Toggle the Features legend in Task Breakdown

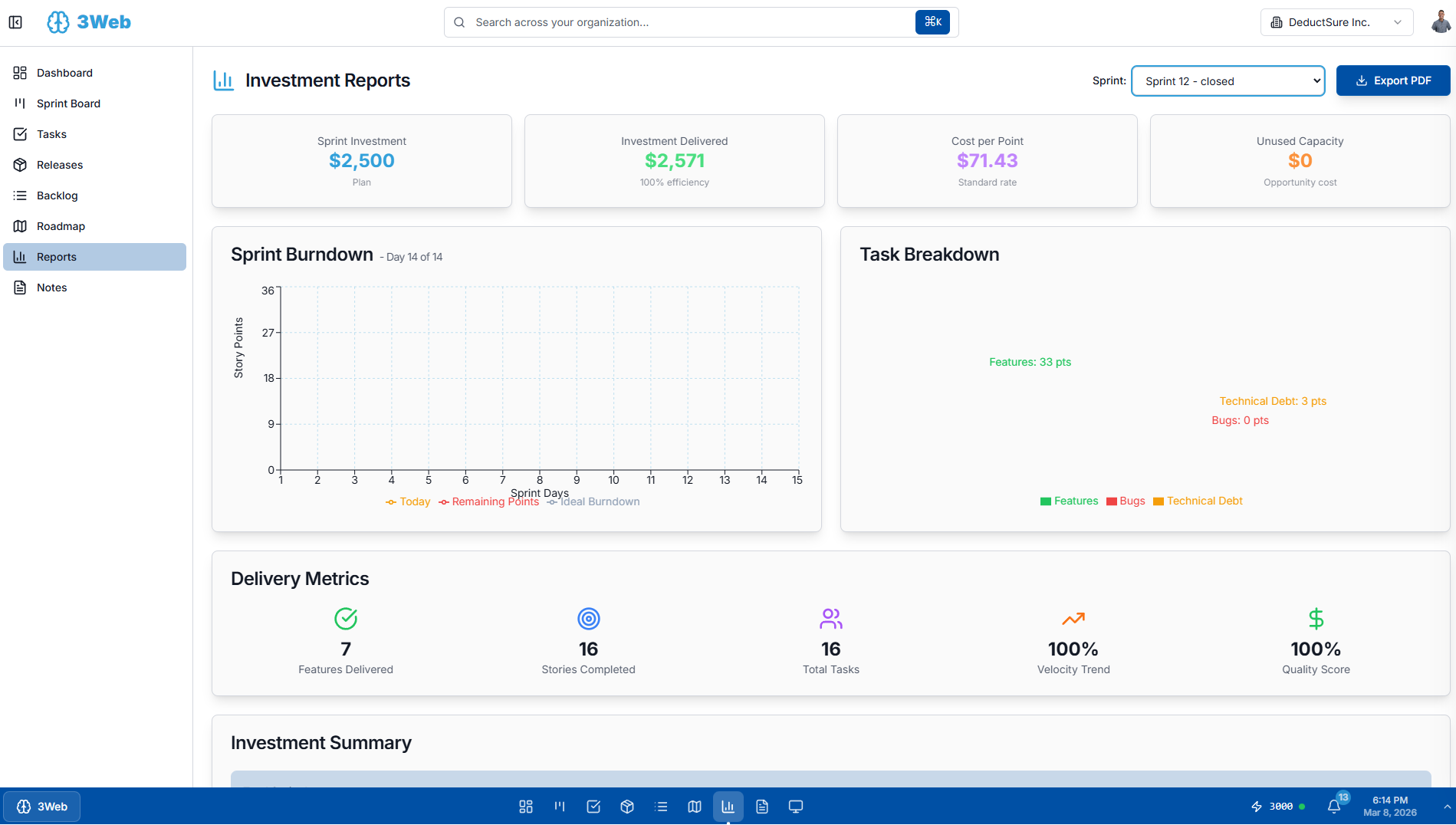(1069, 501)
